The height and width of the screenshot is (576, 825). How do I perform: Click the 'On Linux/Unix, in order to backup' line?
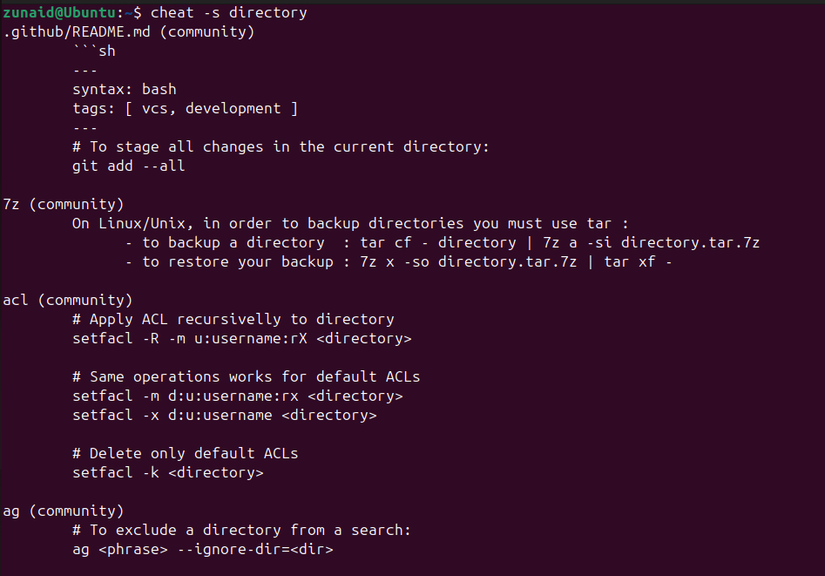[x=350, y=224]
